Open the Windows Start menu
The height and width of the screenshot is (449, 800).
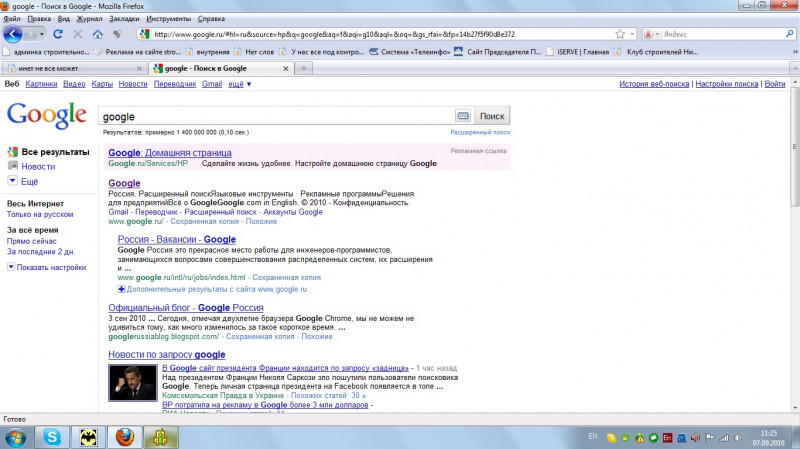click(x=15, y=438)
